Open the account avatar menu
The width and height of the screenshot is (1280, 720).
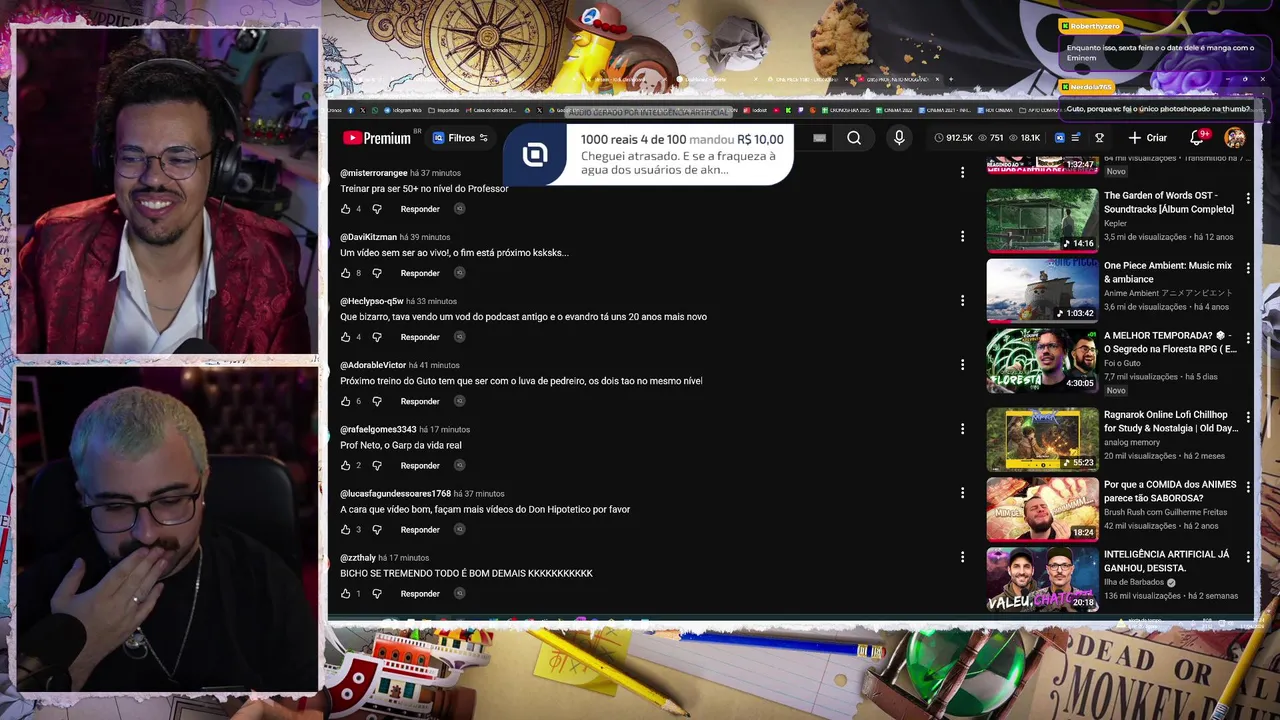(x=1235, y=138)
